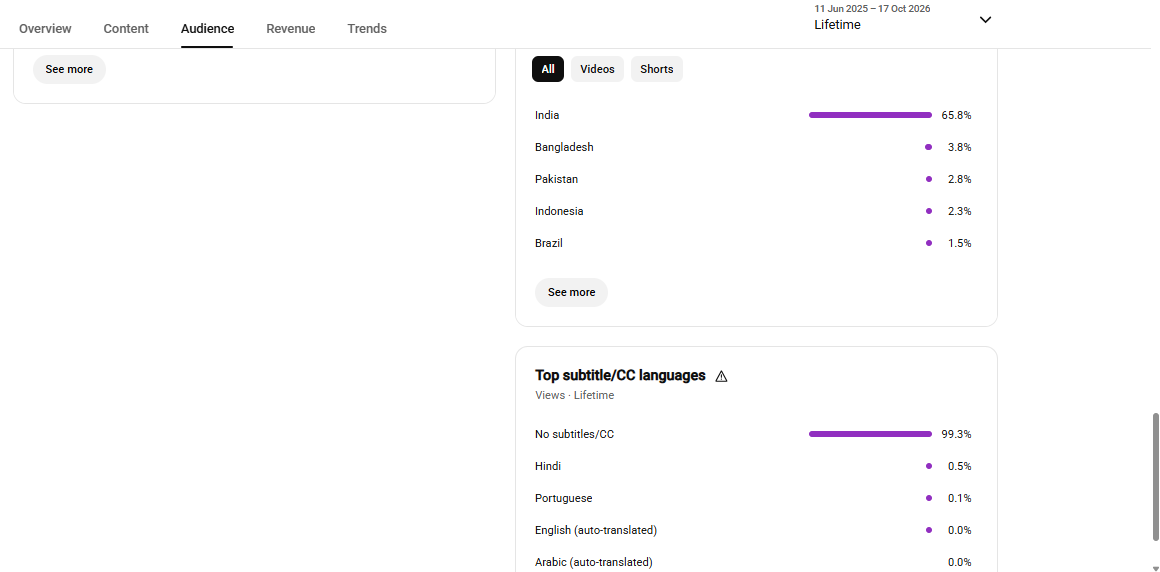
Task: Click the 0.5% Hindi value
Action: [x=959, y=466]
